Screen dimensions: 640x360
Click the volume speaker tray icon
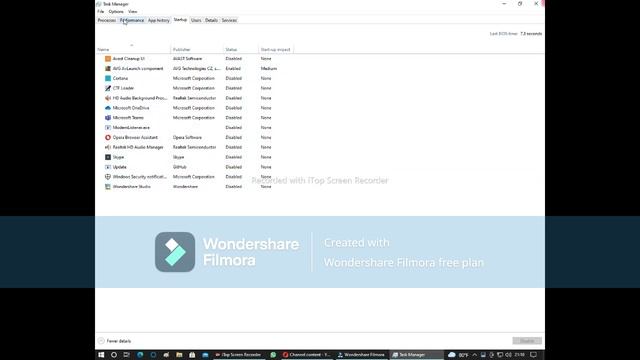(509, 355)
